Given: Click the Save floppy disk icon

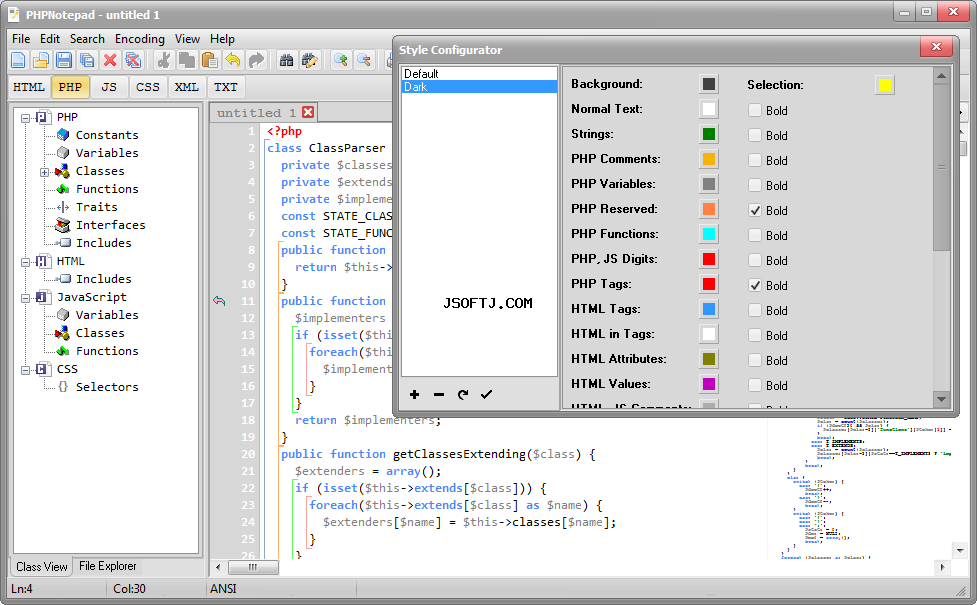Looking at the screenshot, I should point(64,60).
